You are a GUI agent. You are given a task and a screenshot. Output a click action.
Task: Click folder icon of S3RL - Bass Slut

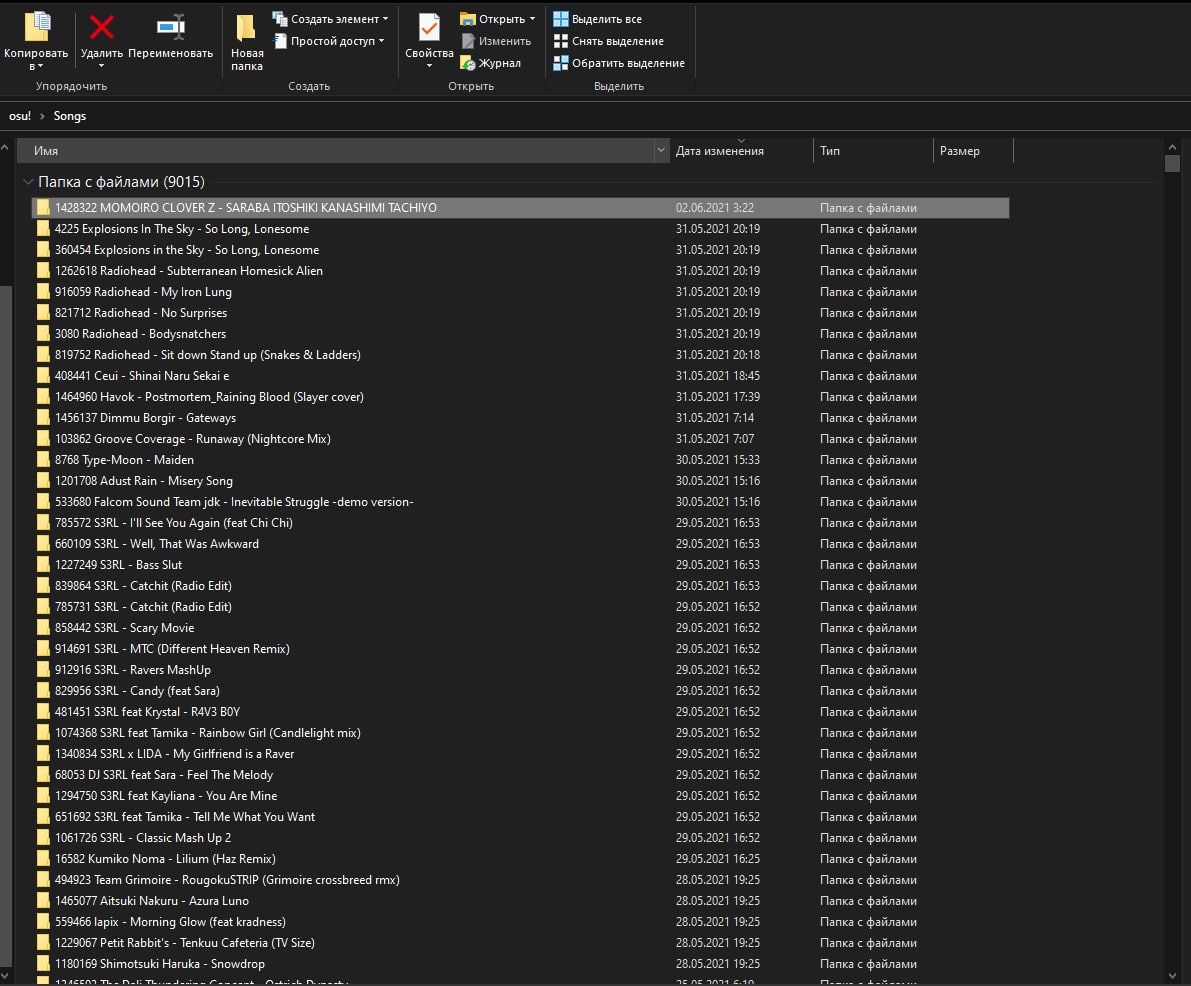[43, 564]
